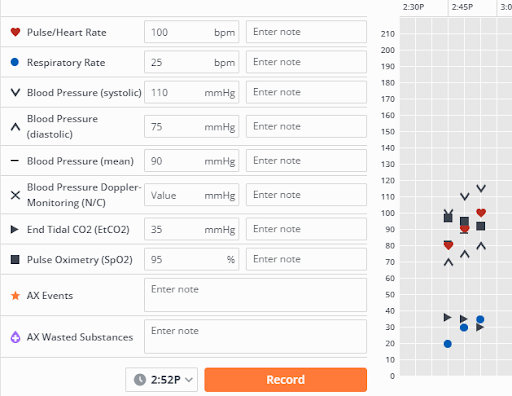Screen dimensions: 512x396
Task: Click the purple droplet AX Wasted Substances icon
Action: click(15, 337)
